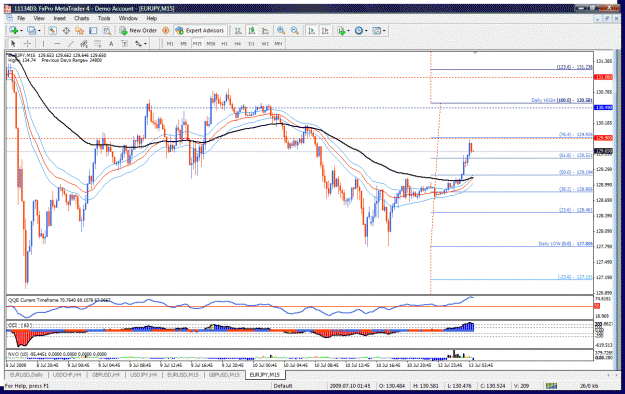Switch to the USDJPY,H4 chart tab
The height and width of the screenshot is (394, 625).
(143, 375)
